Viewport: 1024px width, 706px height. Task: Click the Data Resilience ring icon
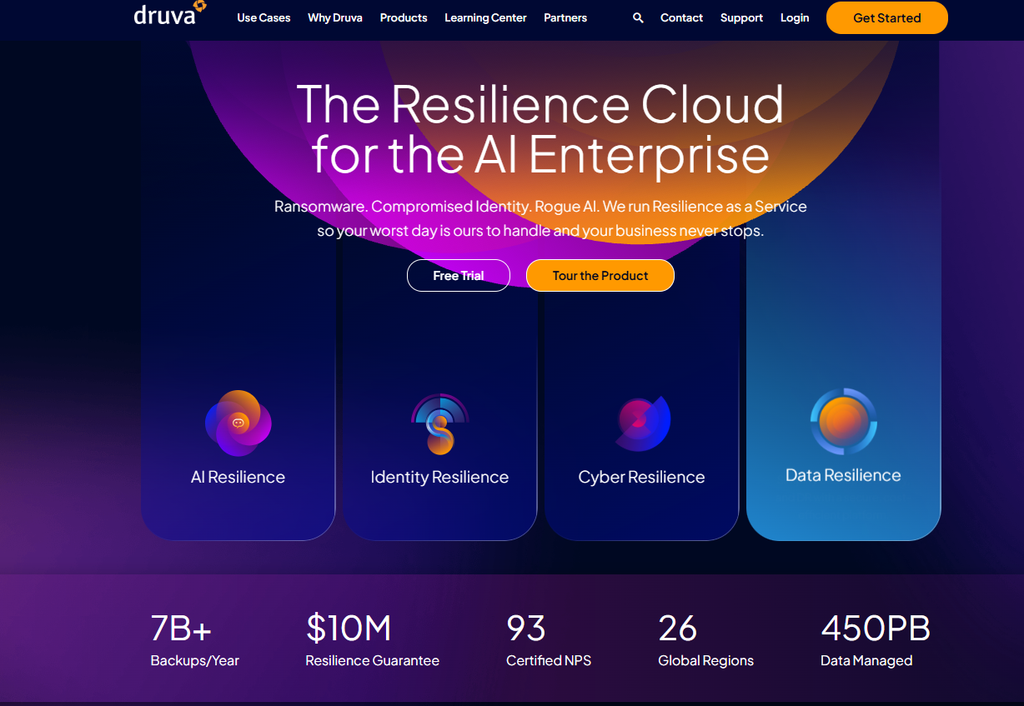coord(844,421)
